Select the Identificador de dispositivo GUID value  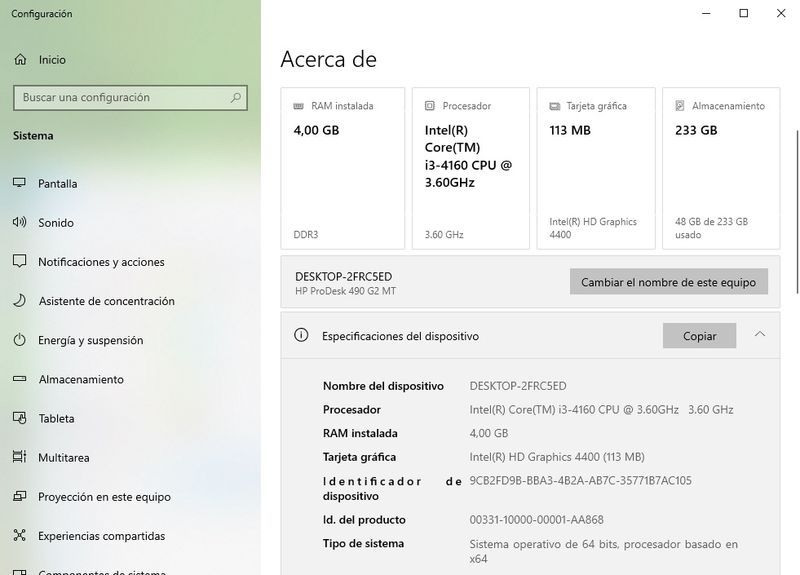coord(580,481)
